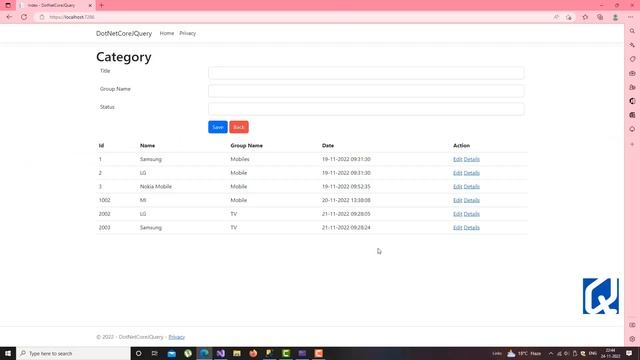Open the sidebar settings gear icon
Viewport: 640px width, 360px height.
(x=632, y=339)
